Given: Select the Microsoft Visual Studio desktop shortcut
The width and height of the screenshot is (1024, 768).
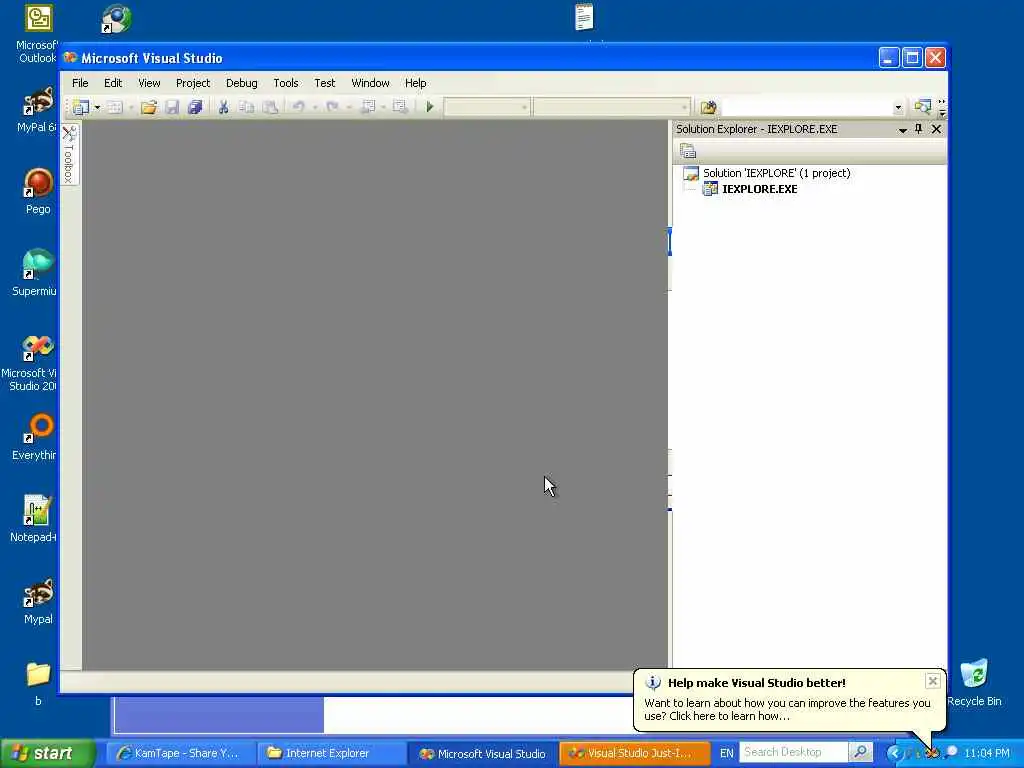Looking at the screenshot, I should [x=30, y=362].
